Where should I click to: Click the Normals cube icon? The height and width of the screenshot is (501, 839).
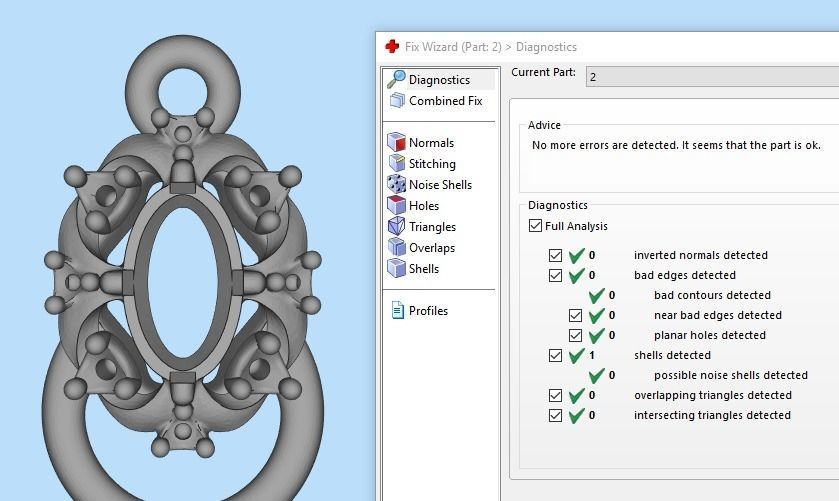396,142
